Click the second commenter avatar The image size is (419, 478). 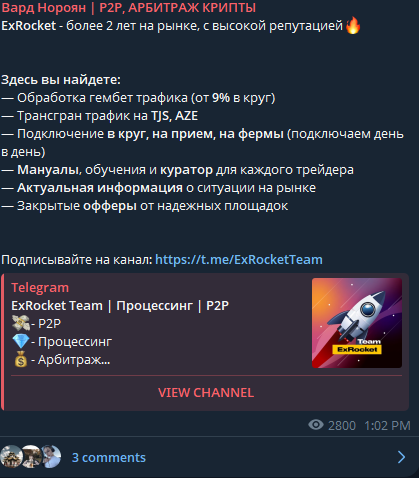(31, 456)
